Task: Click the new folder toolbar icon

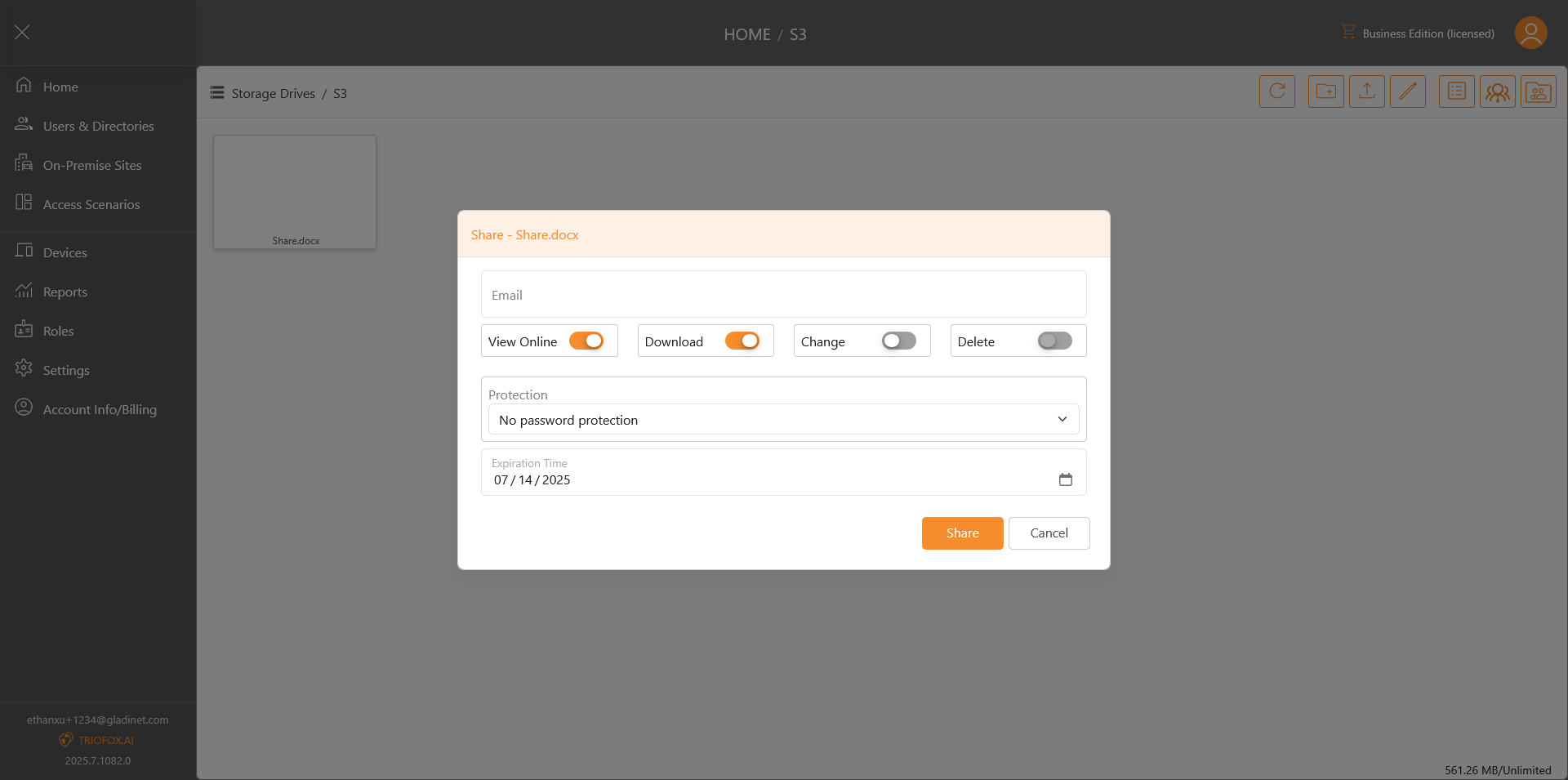Action: pyautogui.click(x=1326, y=91)
